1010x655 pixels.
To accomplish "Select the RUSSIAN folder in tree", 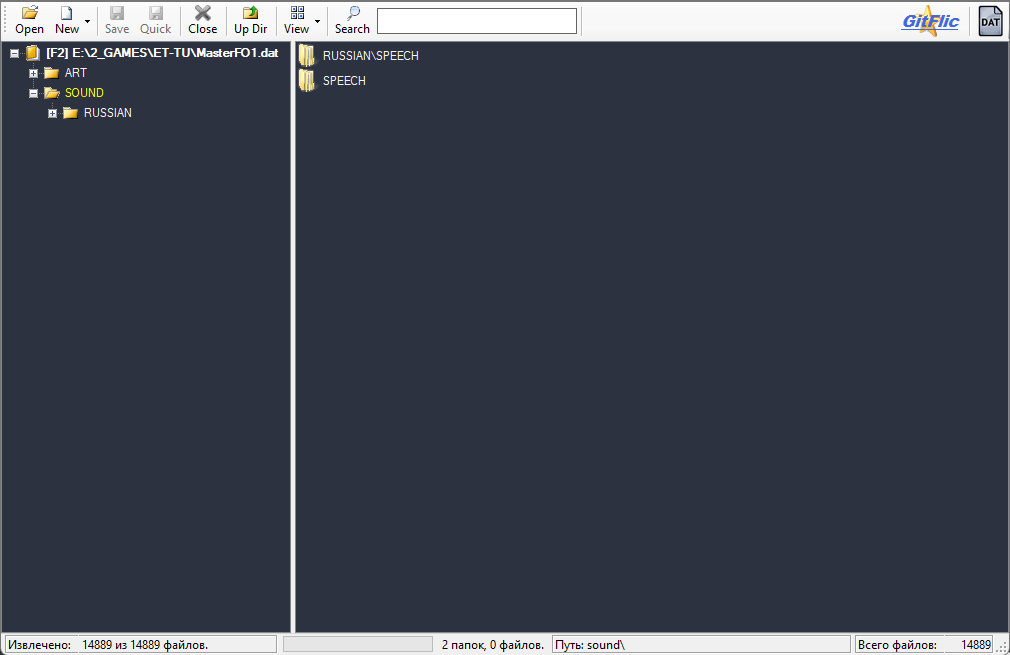I will point(108,113).
